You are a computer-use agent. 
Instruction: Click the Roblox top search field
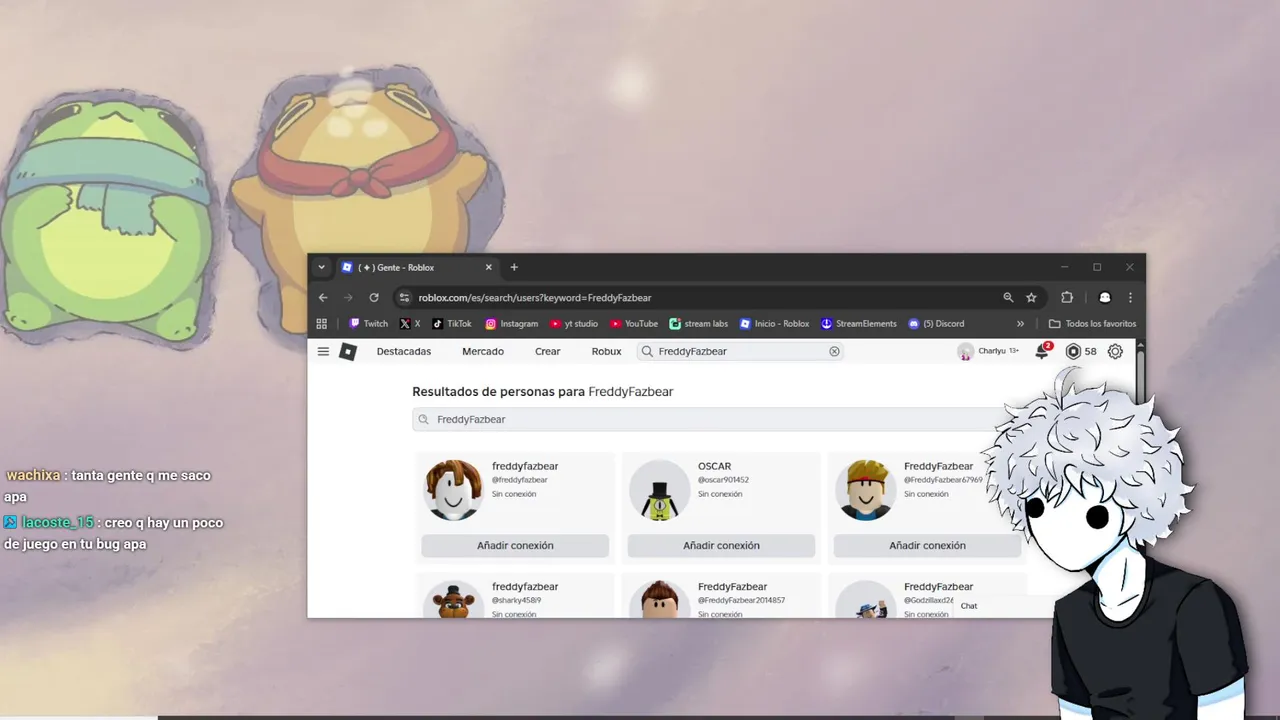point(740,351)
